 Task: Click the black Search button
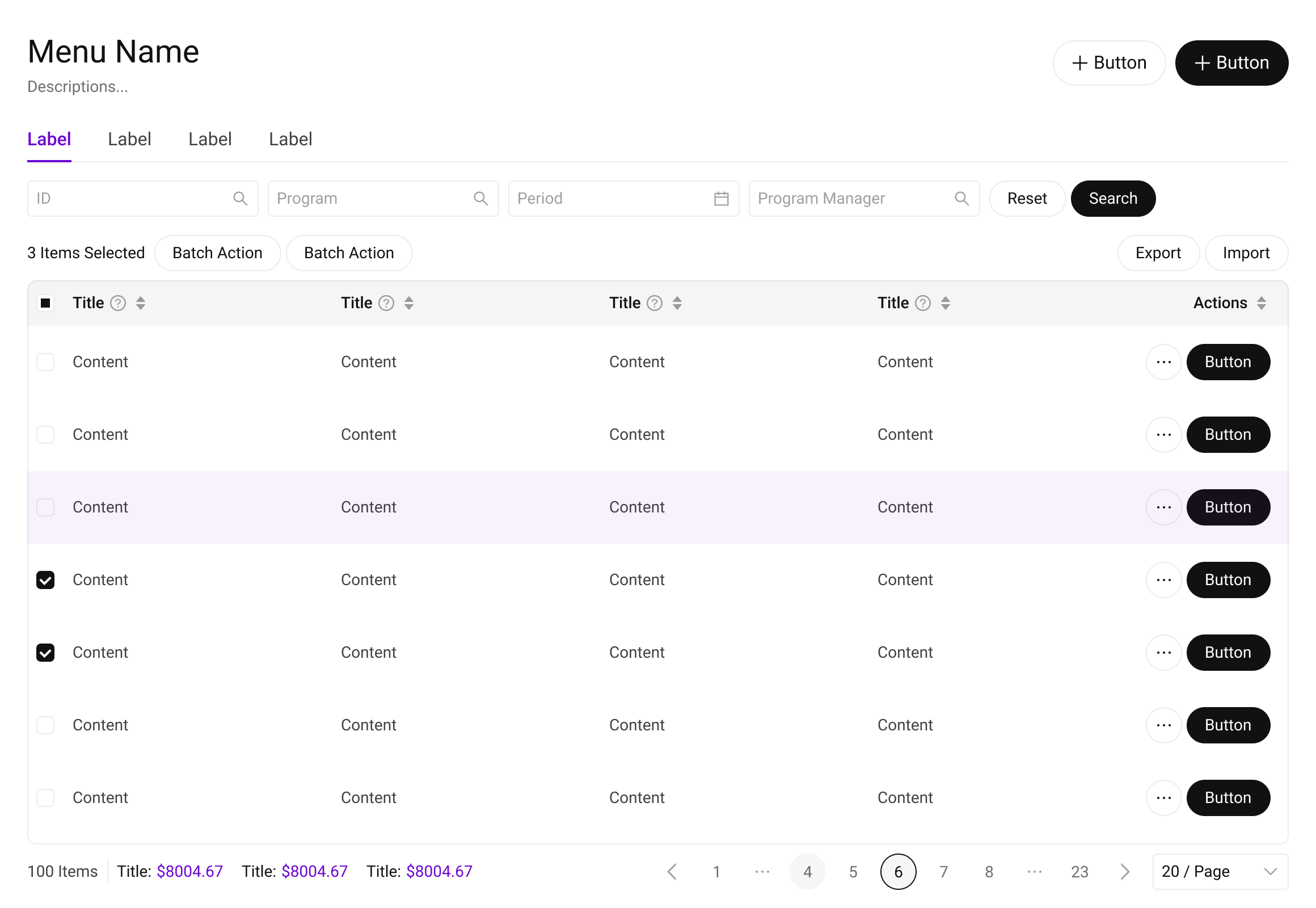[x=1112, y=199]
